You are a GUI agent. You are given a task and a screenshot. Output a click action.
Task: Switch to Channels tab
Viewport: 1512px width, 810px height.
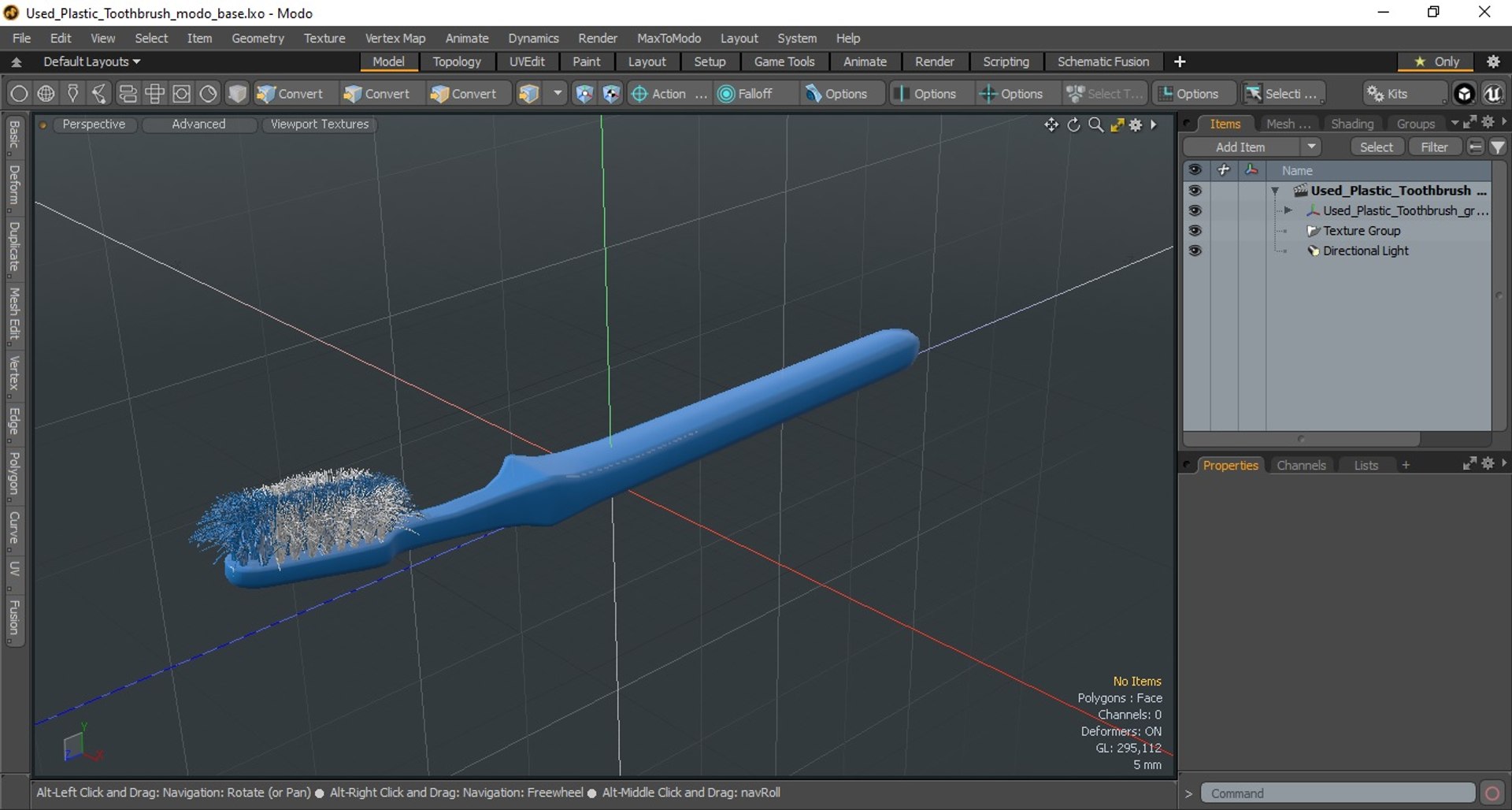[x=1301, y=465]
